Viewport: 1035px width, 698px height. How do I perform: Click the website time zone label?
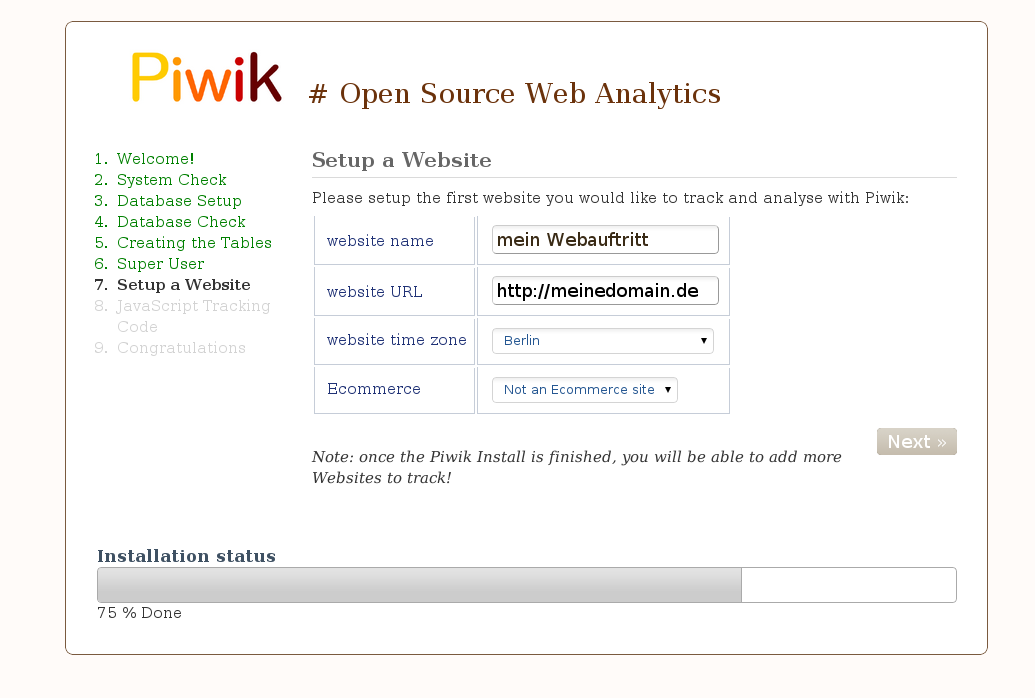pos(396,341)
